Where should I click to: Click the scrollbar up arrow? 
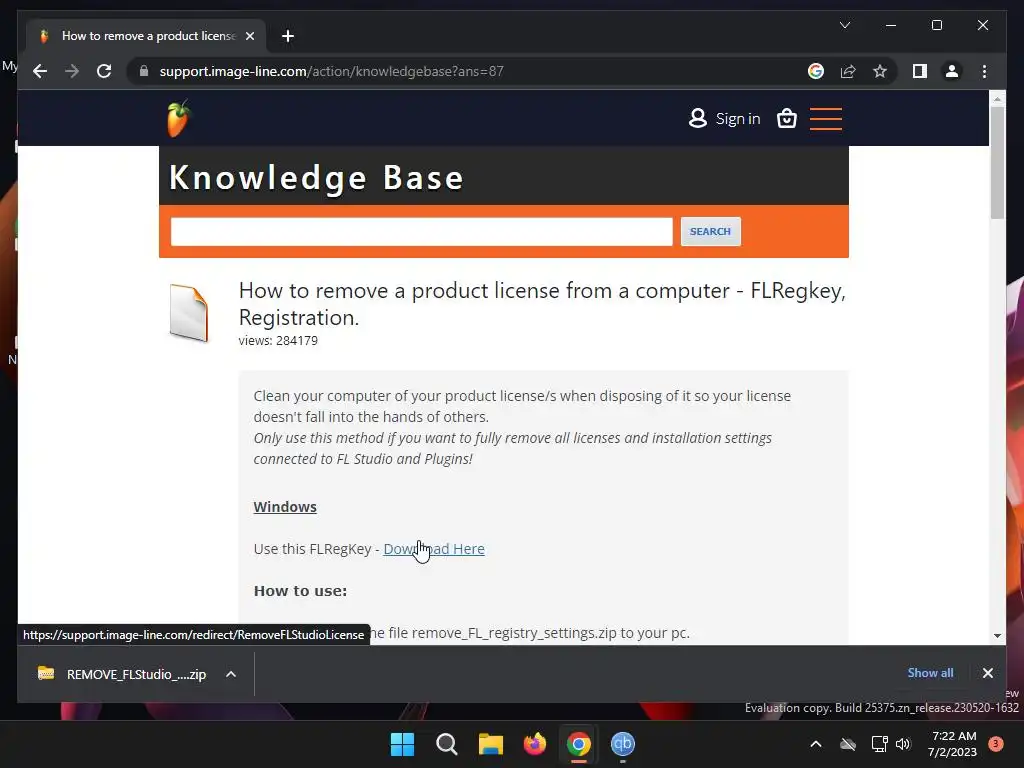[997, 99]
